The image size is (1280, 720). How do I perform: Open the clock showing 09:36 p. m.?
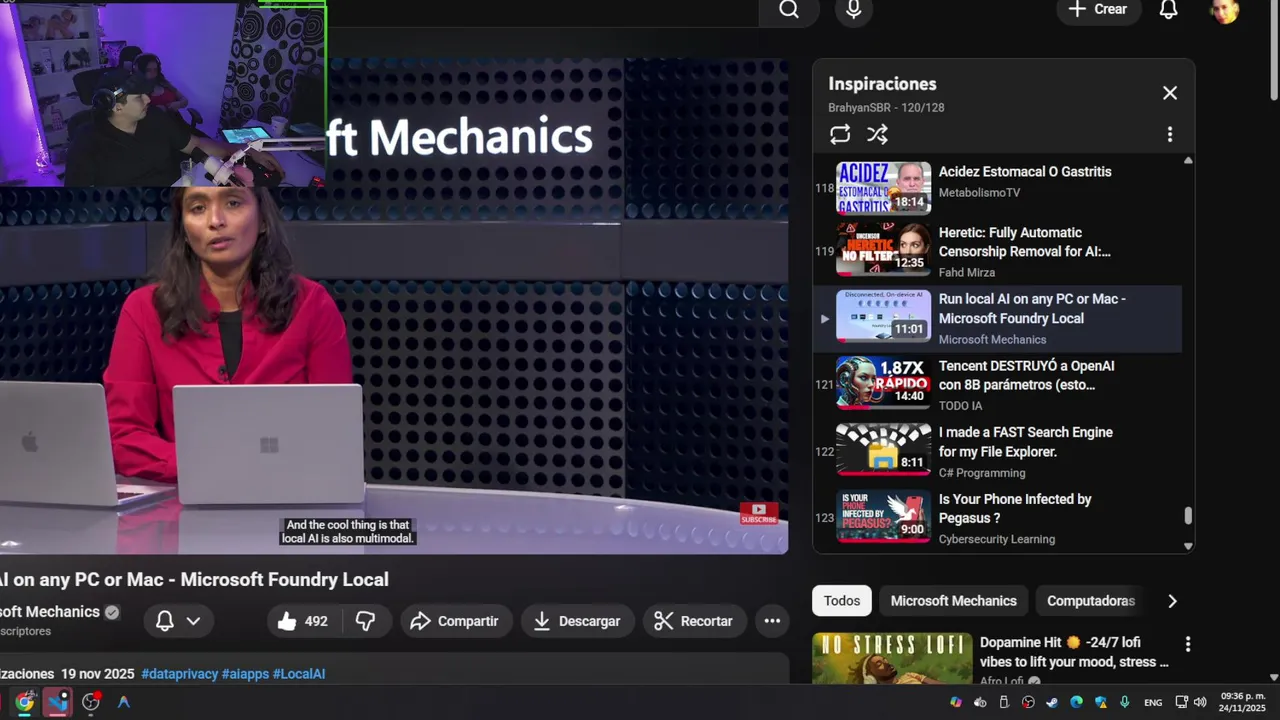(x=1242, y=702)
